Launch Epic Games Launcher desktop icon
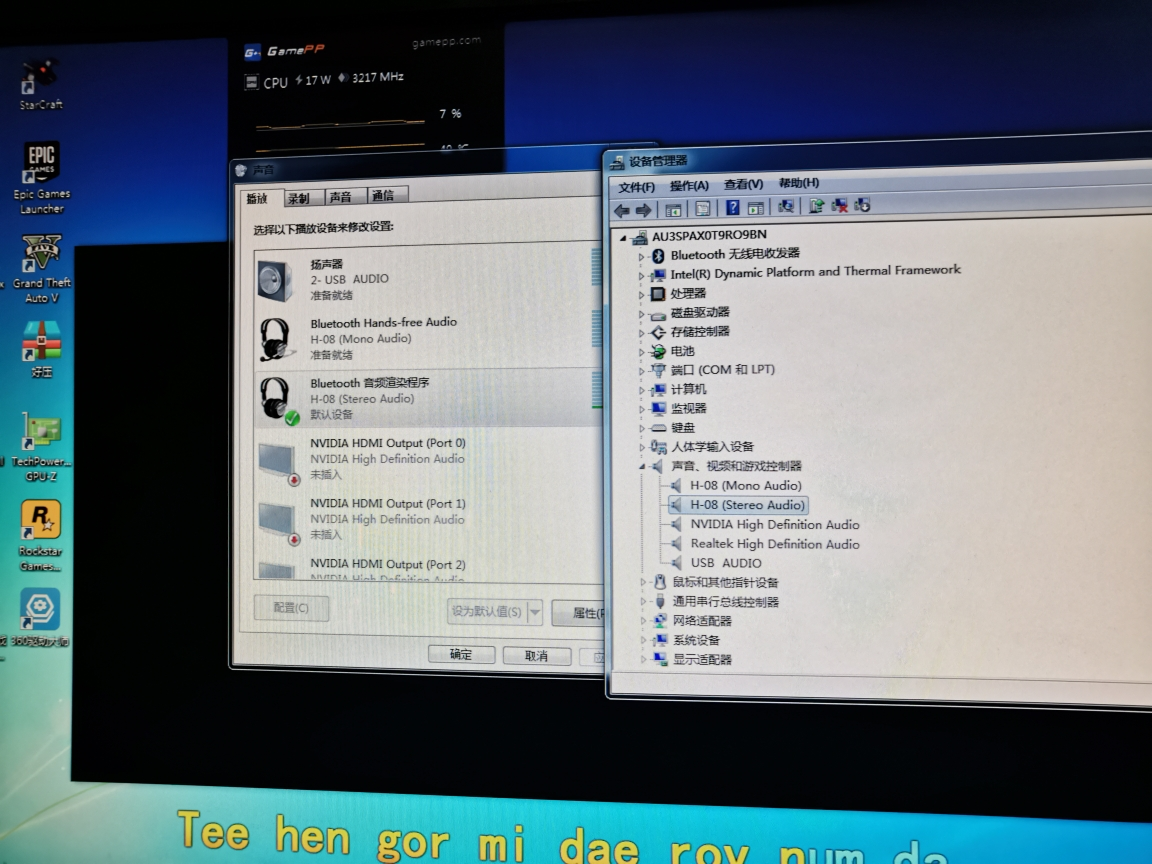 [41, 179]
